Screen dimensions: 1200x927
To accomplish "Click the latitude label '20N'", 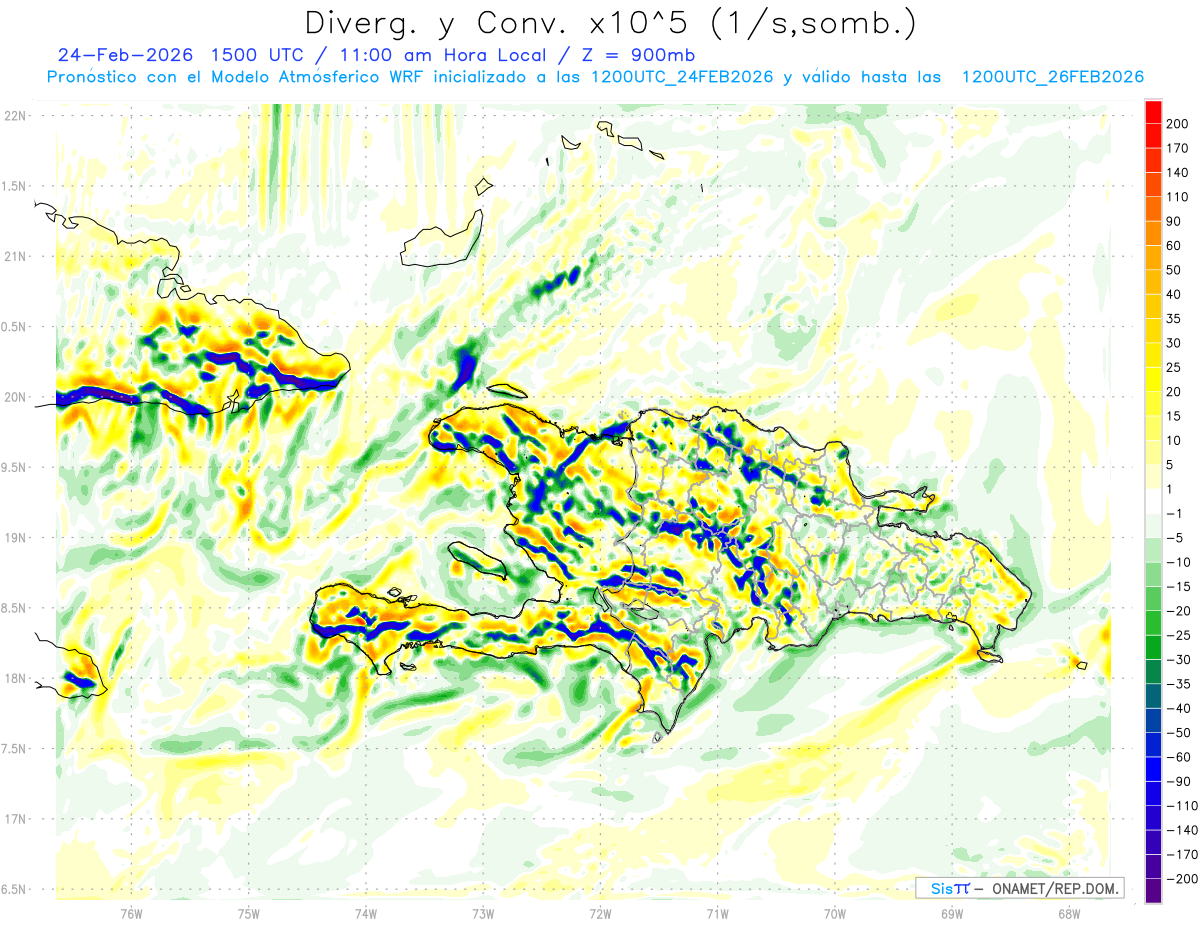I will pos(15,397).
